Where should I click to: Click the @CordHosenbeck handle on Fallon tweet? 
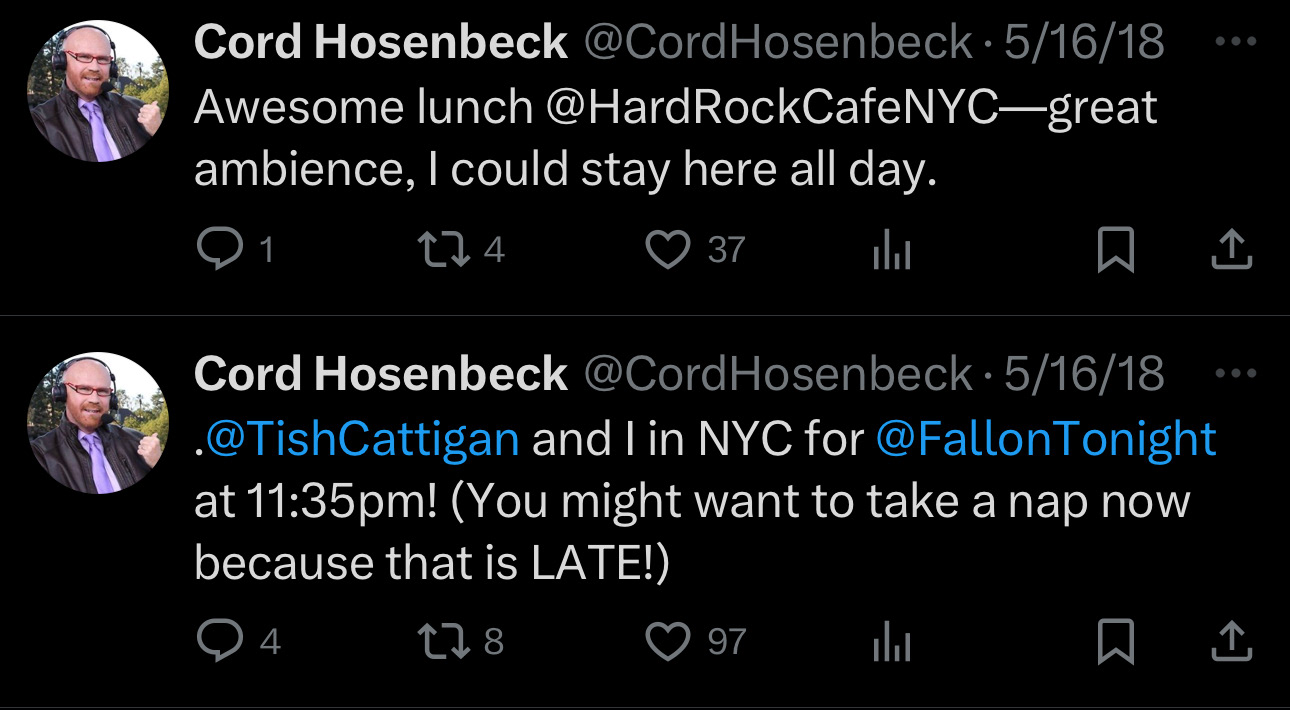tap(777, 374)
